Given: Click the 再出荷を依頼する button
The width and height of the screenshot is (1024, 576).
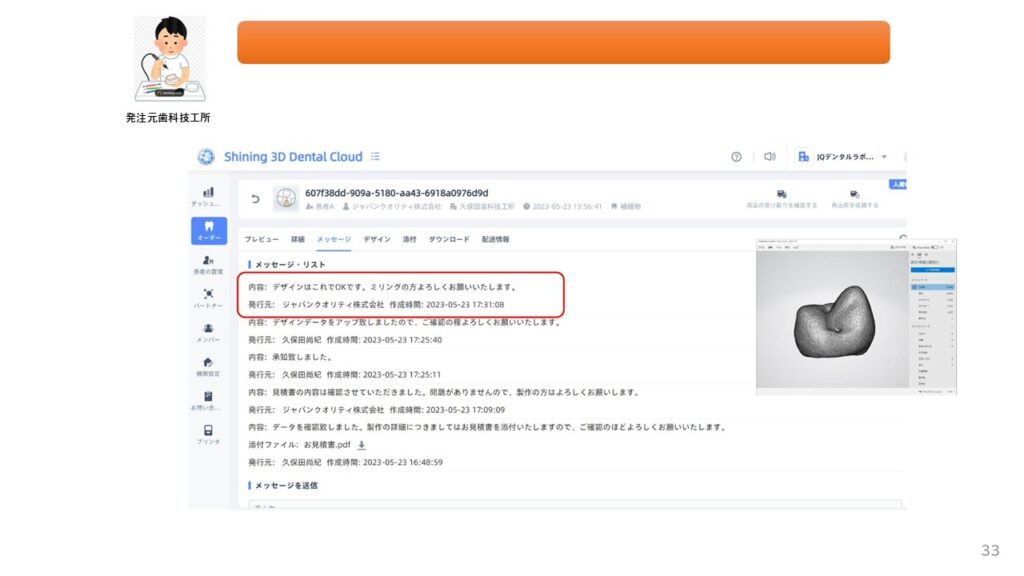Looking at the screenshot, I should [855, 199].
